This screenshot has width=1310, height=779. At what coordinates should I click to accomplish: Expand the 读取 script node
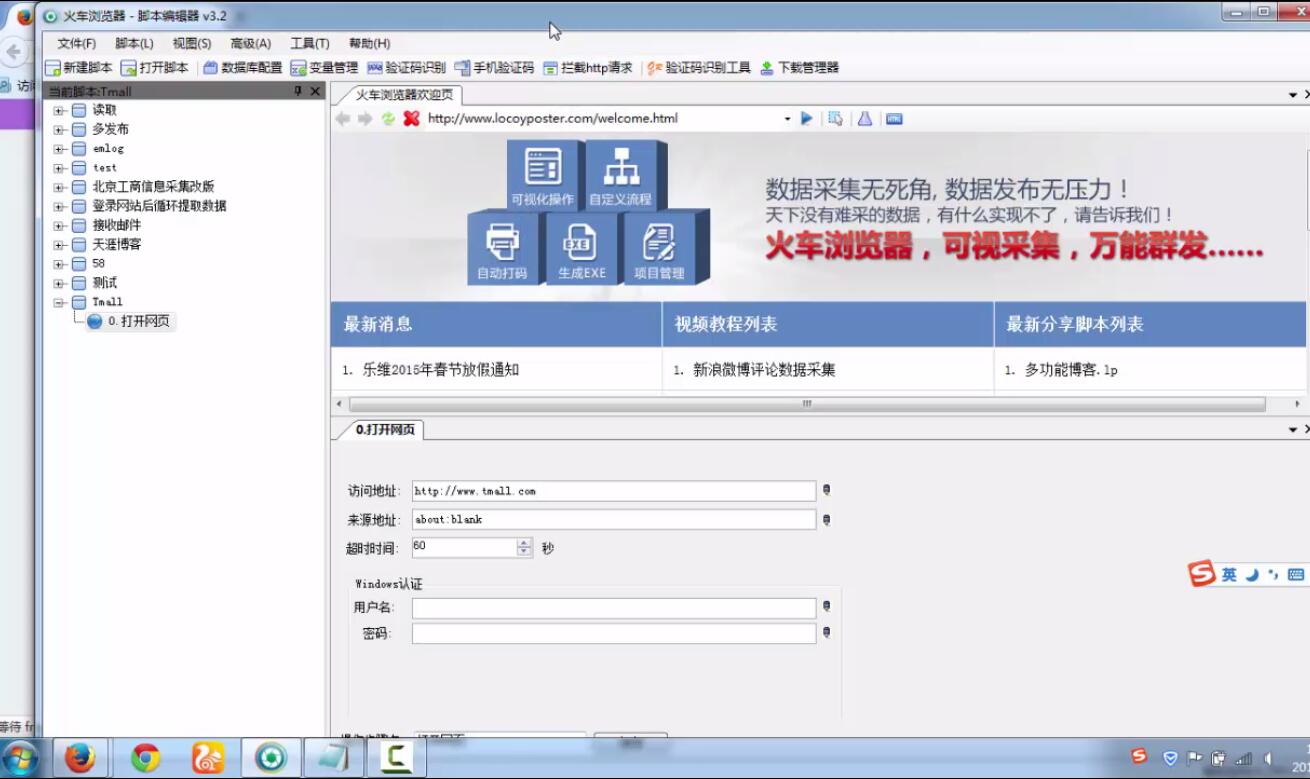pyautogui.click(x=59, y=111)
